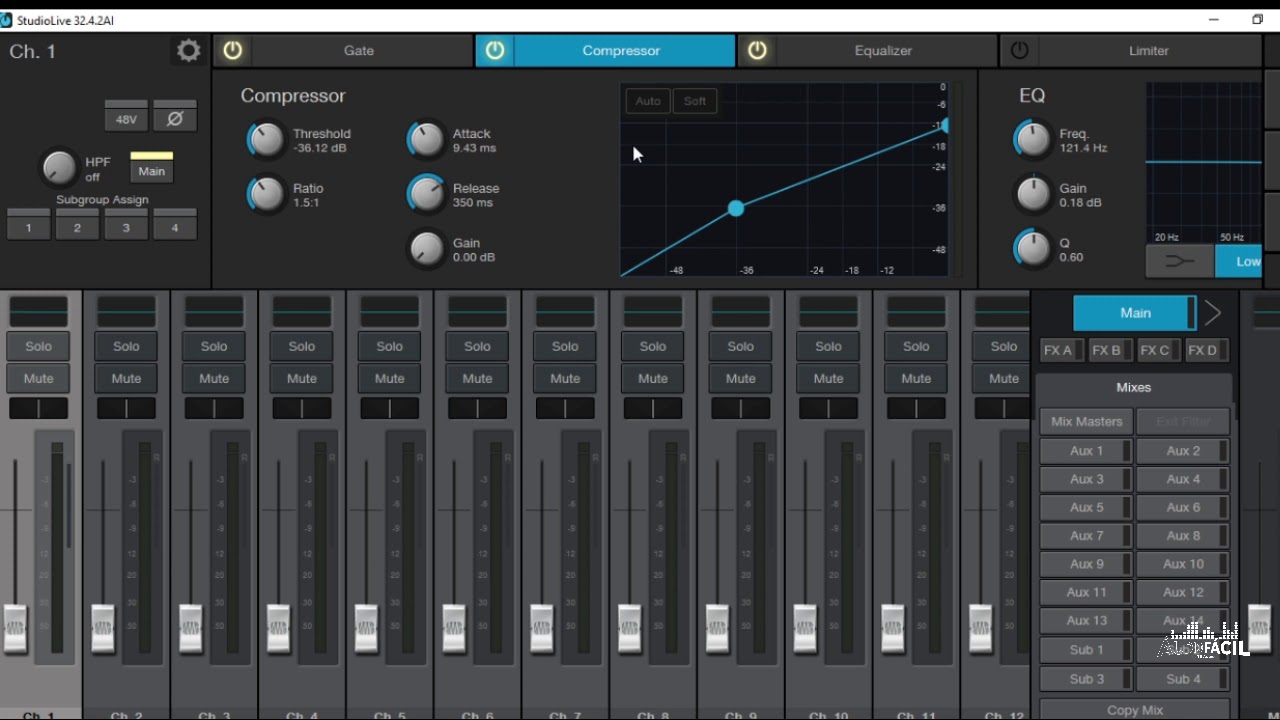Image resolution: width=1280 pixels, height=720 pixels.
Task: Toggle the Compressor power button
Action: click(495, 51)
